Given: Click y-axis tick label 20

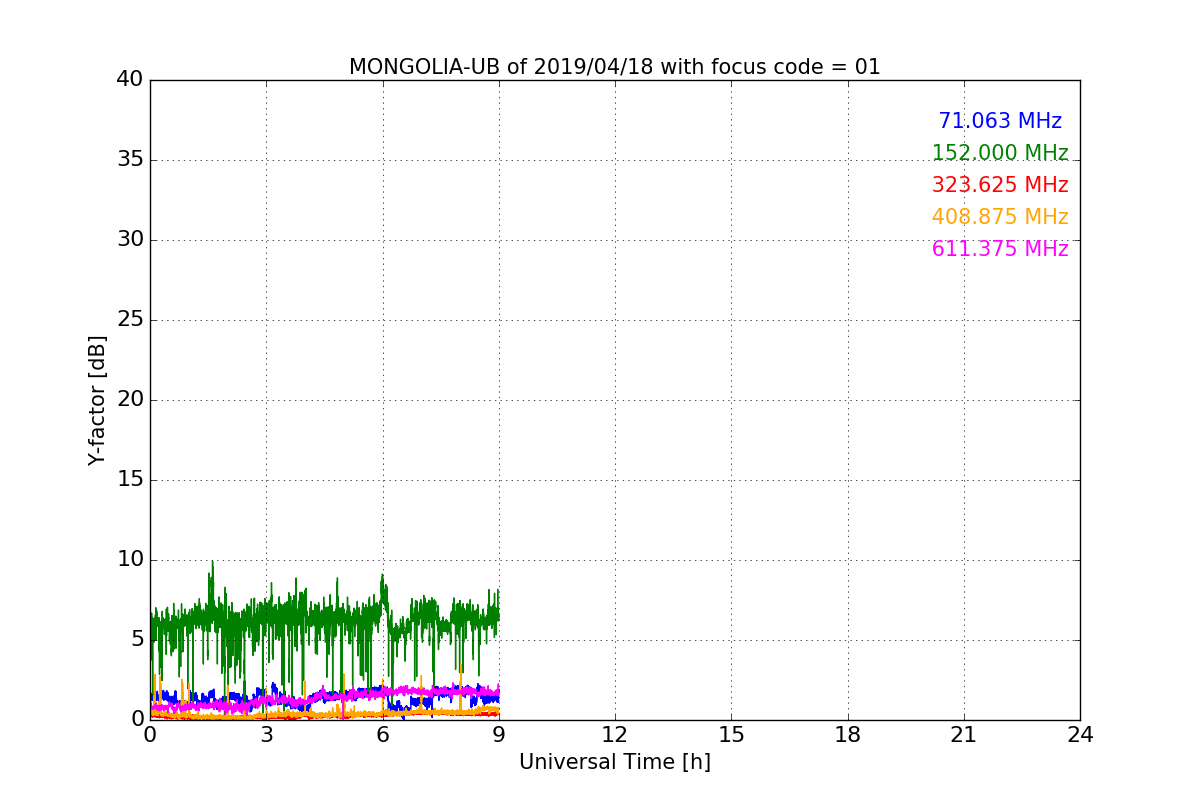Looking at the screenshot, I should pos(130,400).
